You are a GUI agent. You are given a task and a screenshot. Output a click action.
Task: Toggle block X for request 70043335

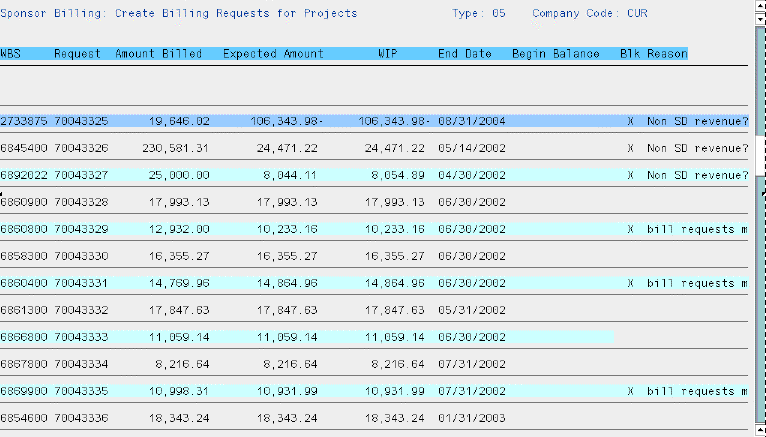[630, 391]
